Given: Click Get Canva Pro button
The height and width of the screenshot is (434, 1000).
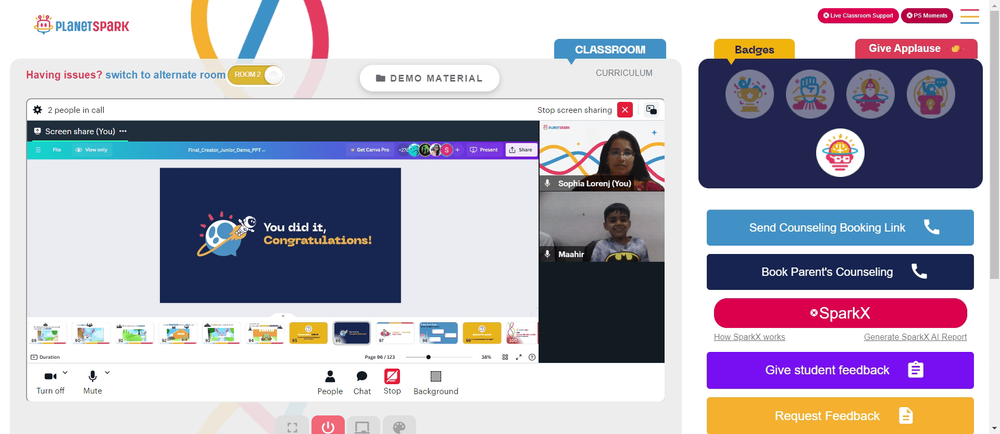Looking at the screenshot, I should click(369, 150).
